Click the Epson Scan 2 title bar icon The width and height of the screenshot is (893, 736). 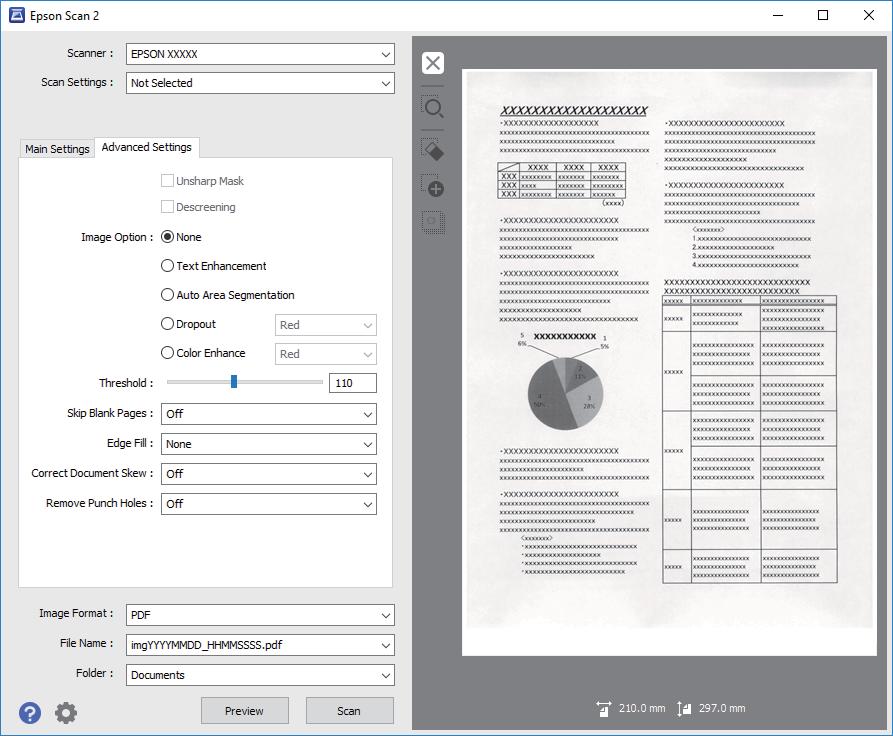[x=17, y=15]
